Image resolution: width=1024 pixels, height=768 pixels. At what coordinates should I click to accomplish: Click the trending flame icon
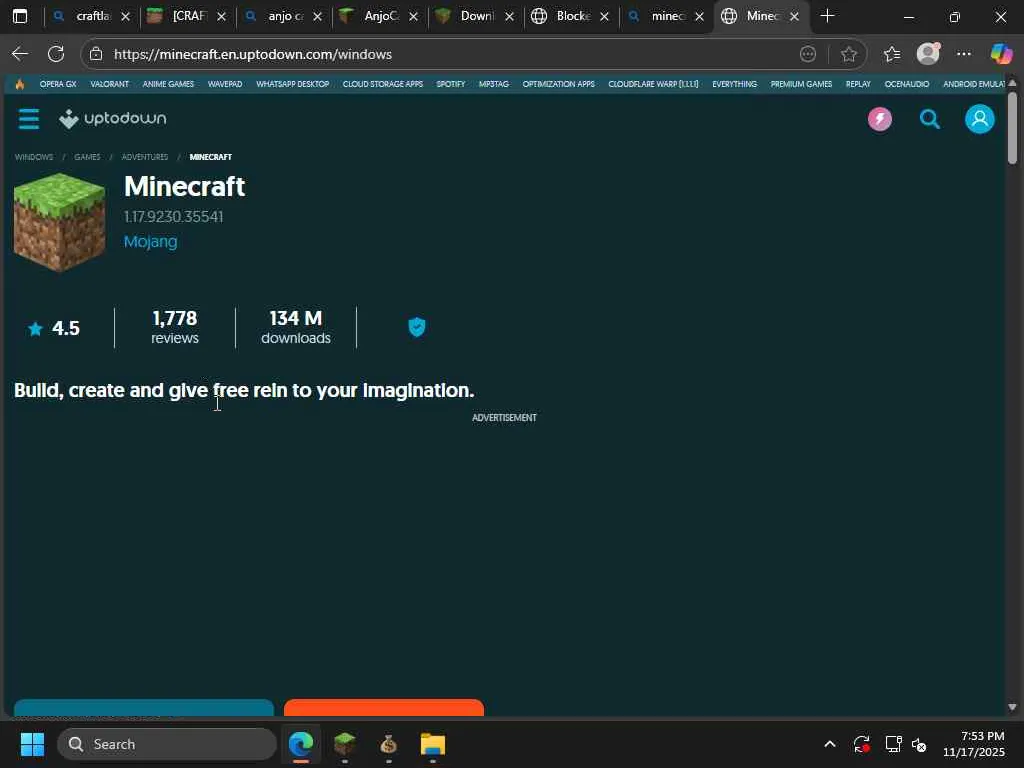click(x=20, y=84)
